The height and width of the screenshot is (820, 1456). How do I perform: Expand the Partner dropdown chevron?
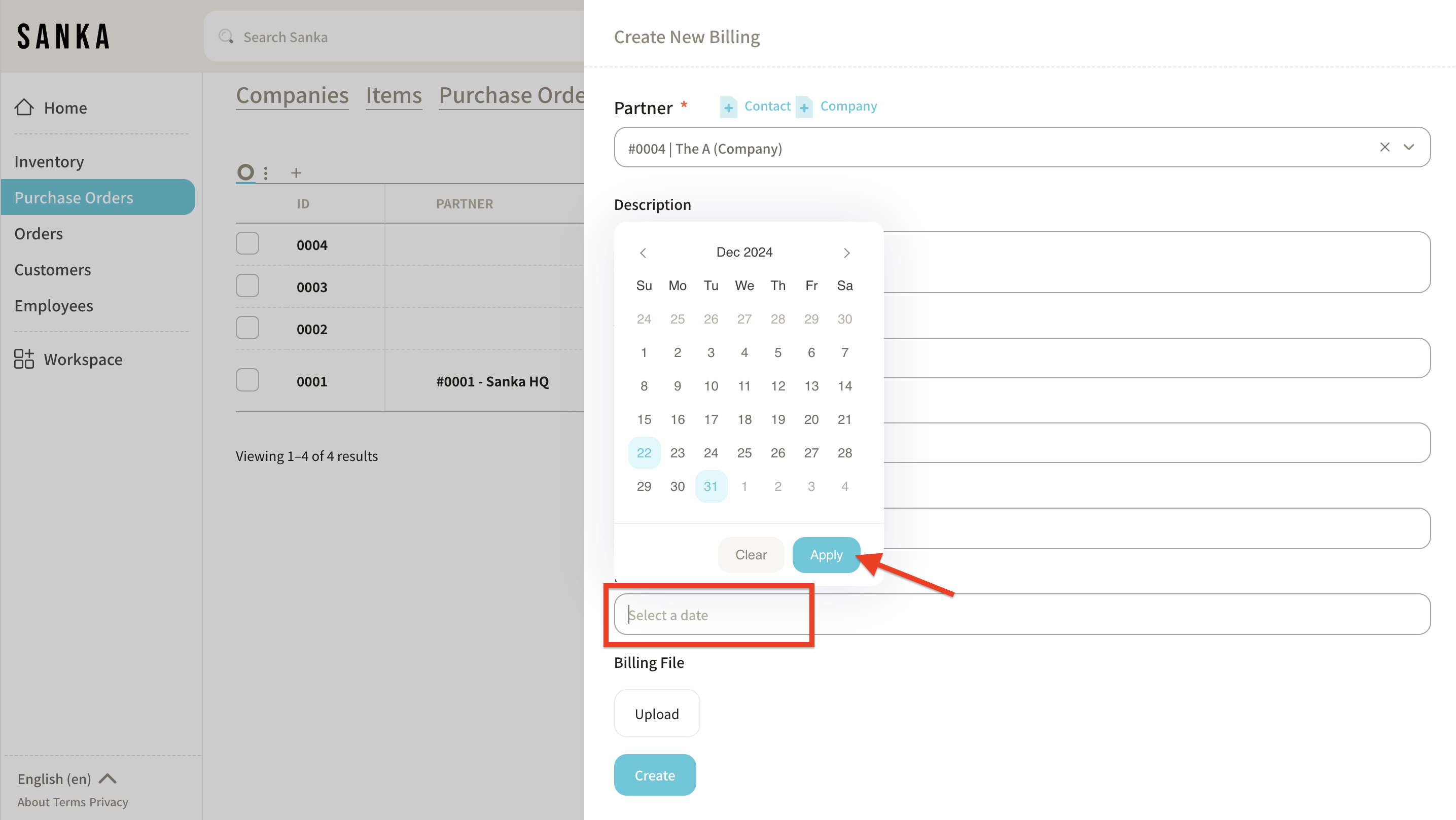[x=1408, y=147]
